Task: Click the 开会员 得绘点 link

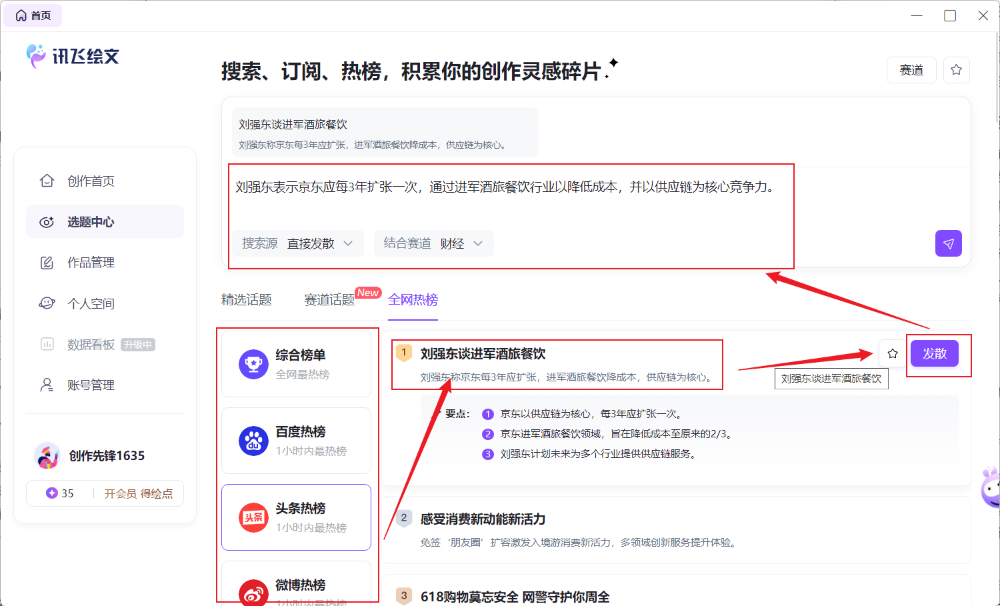Action: tap(138, 493)
